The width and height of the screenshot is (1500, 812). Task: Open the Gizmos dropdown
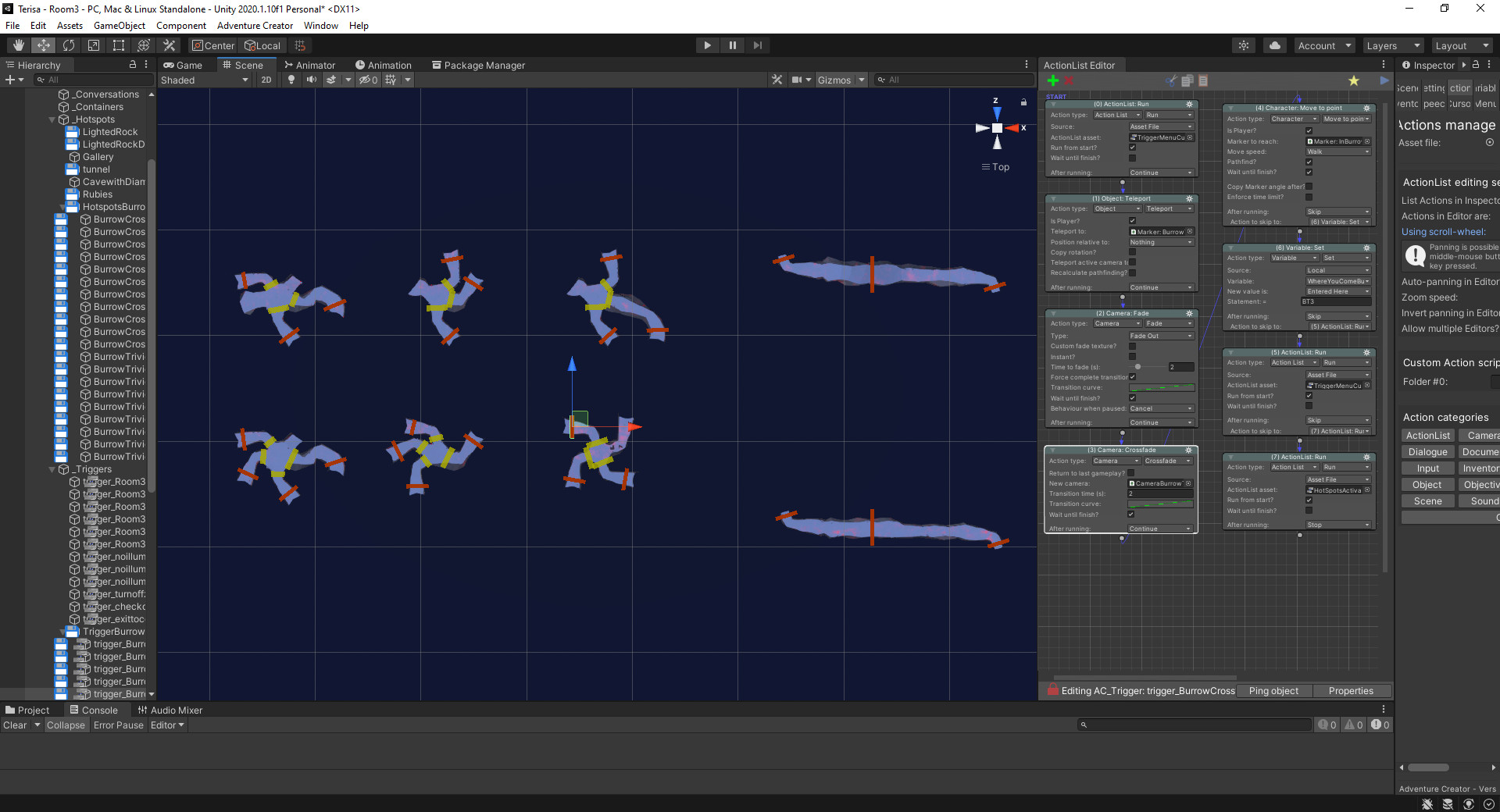[841, 80]
